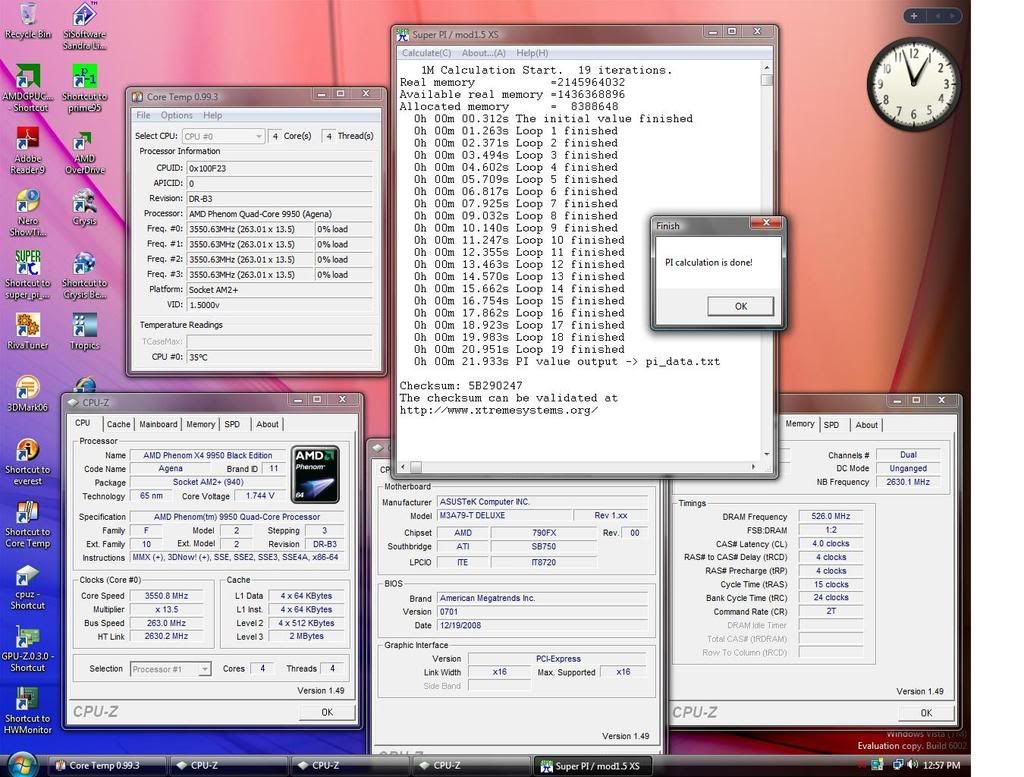The height and width of the screenshot is (777, 1024).
Task: Click the analog clock desktop gadget
Action: tap(914, 83)
